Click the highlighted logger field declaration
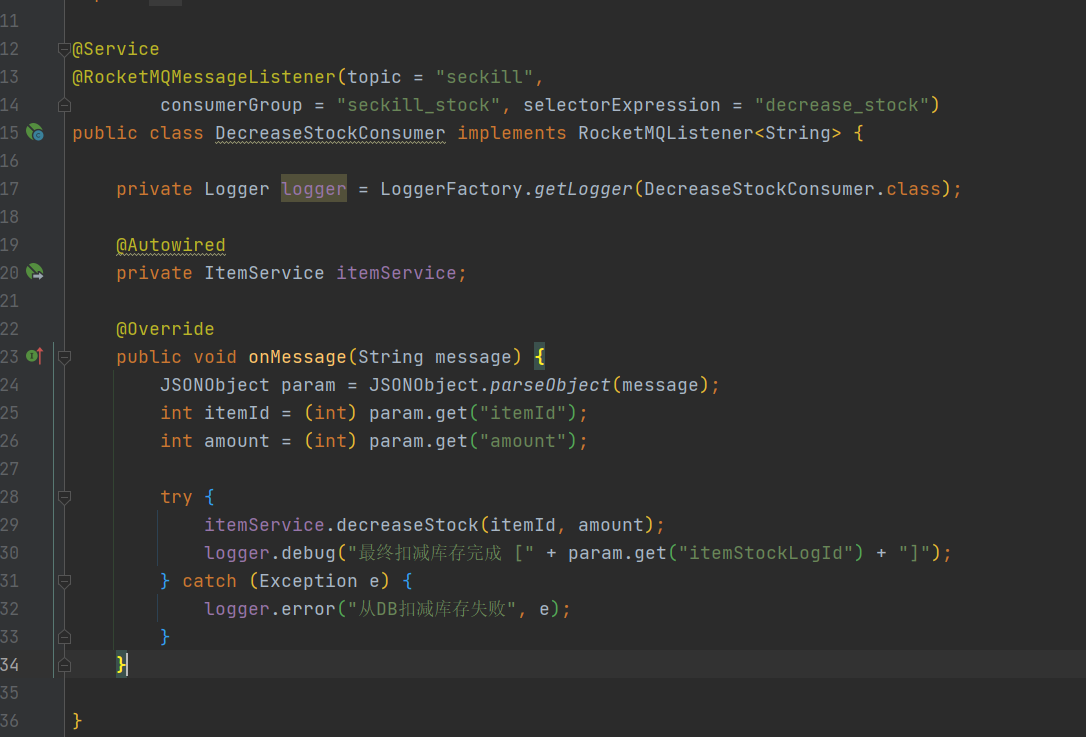 point(314,189)
